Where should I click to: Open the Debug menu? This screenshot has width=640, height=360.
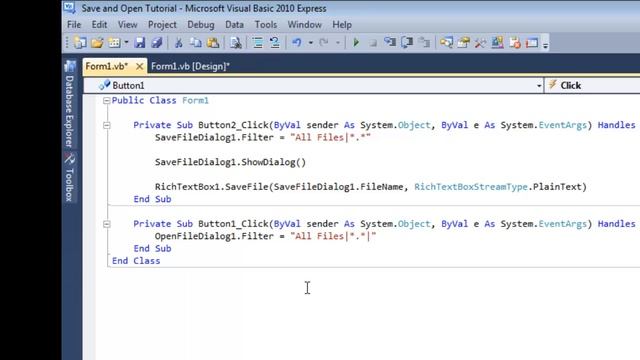click(x=201, y=25)
